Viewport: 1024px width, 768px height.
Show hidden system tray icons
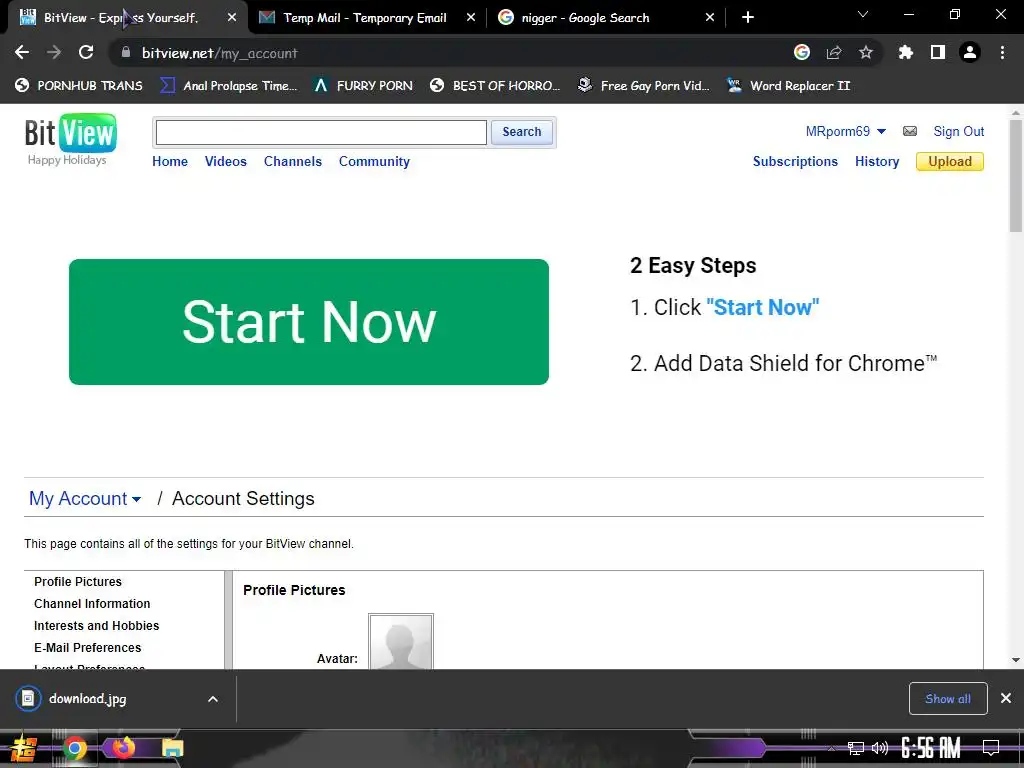click(831, 748)
